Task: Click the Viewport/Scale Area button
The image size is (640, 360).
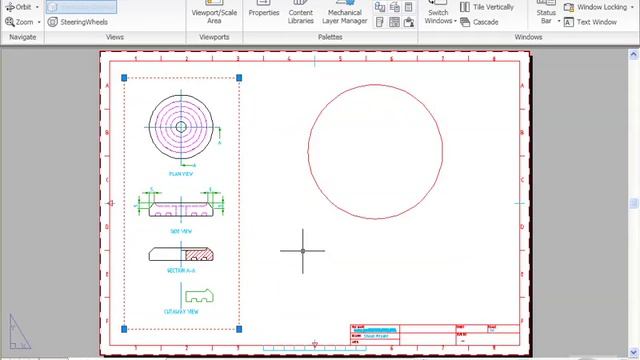Action: point(214,13)
